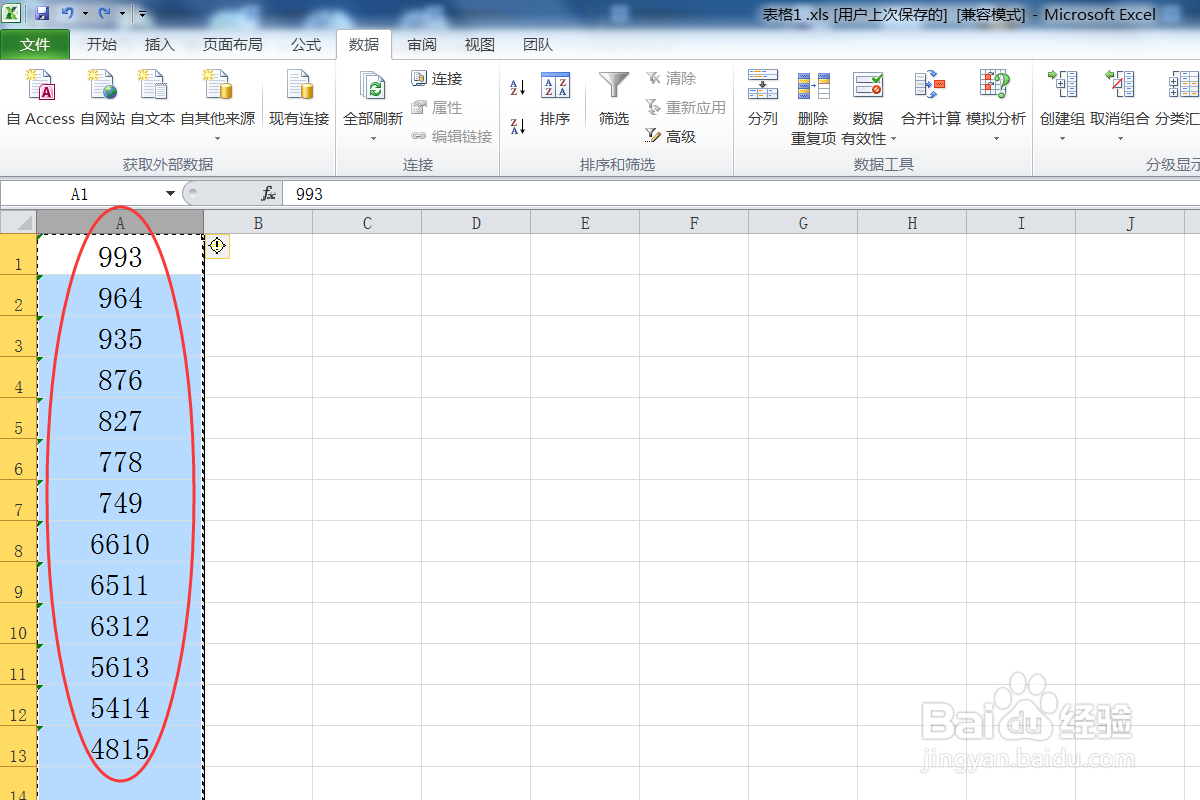The height and width of the screenshot is (800, 1200).
Task: Open the Page Layout tab
Action: (x=232, y=45)
